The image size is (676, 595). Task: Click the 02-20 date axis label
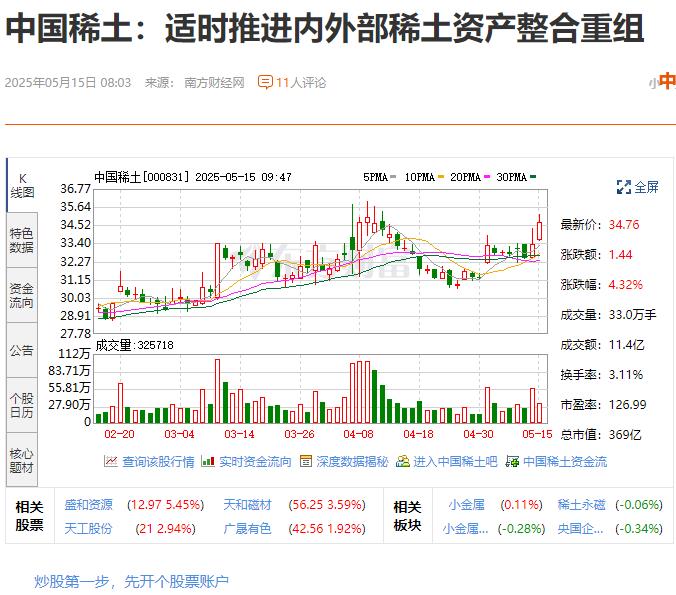pyautogui.click(x=119, y=434)
